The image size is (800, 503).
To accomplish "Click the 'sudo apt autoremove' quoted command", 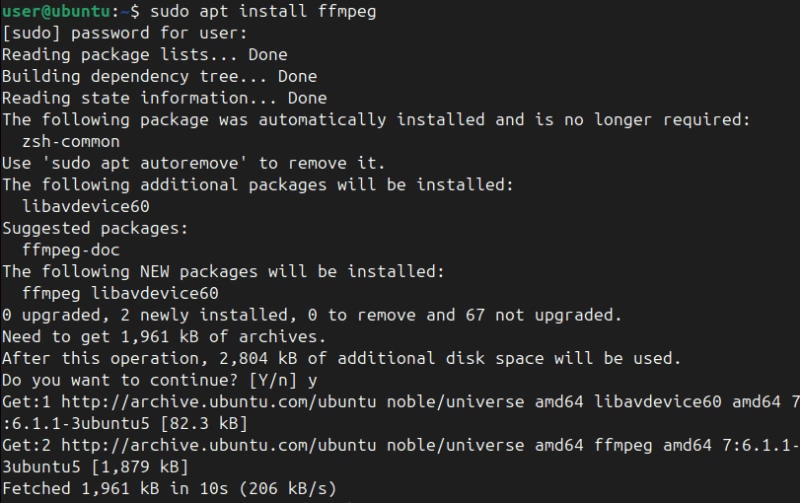I will tap(145, 163).
